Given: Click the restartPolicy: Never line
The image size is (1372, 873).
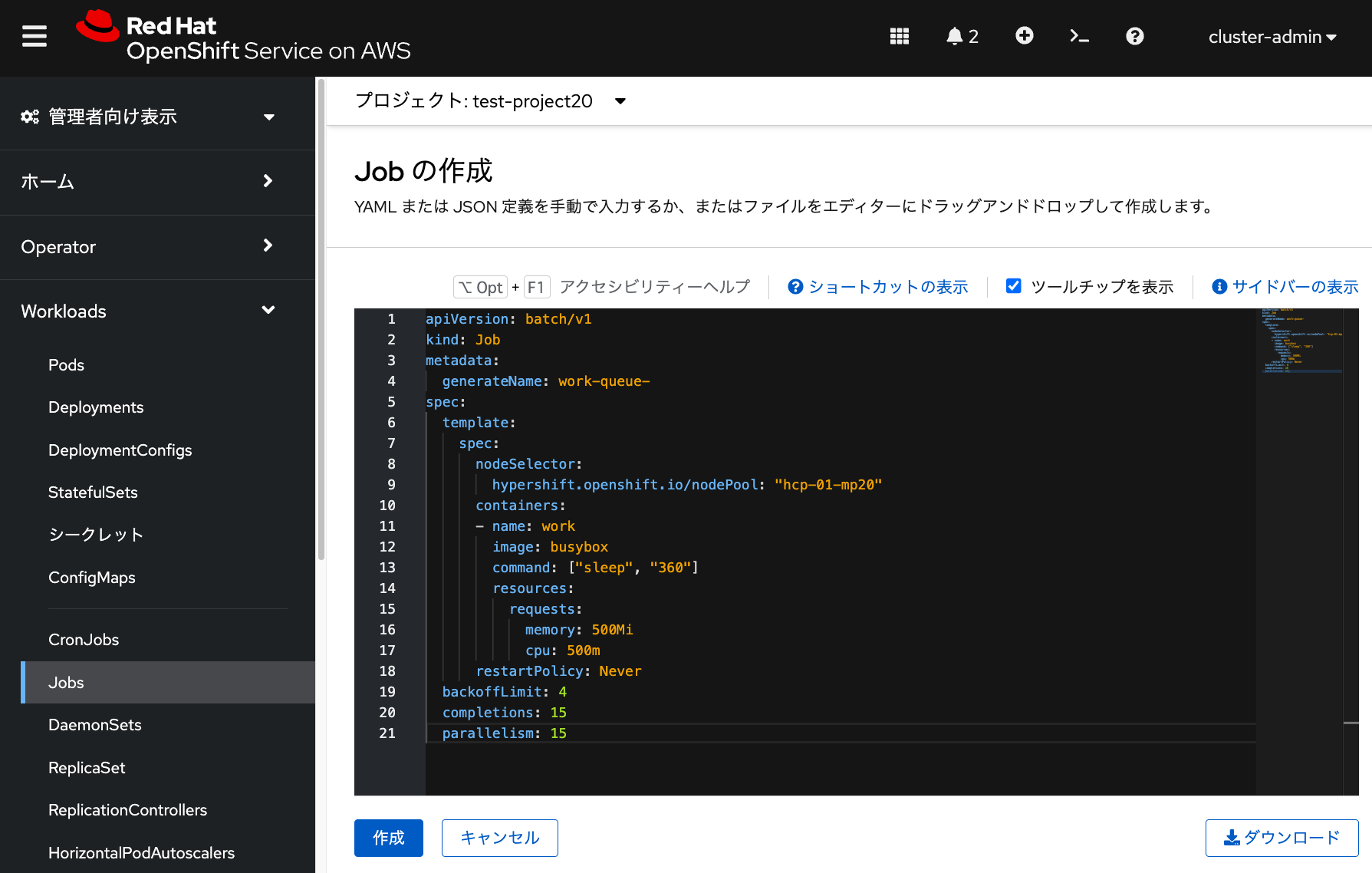Looking at the screenshot, I should point(558,671).
